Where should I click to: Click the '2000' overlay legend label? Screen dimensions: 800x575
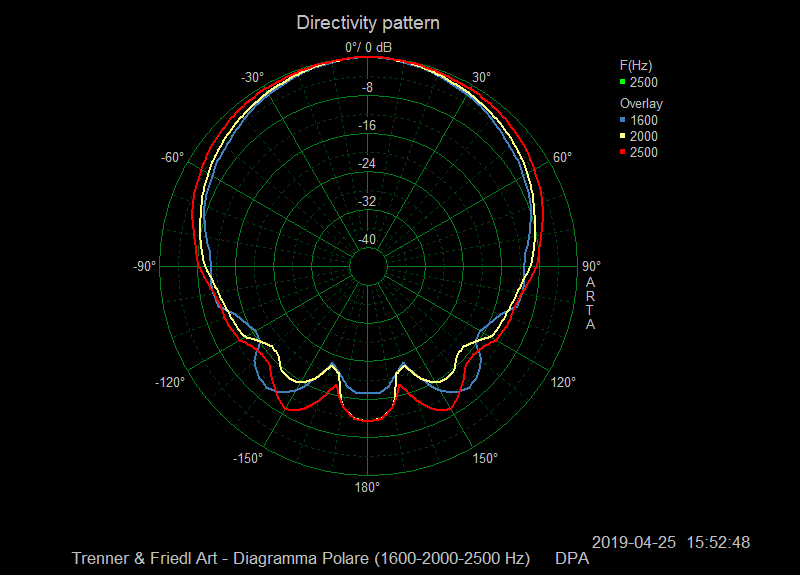click(x=644, y=136)
